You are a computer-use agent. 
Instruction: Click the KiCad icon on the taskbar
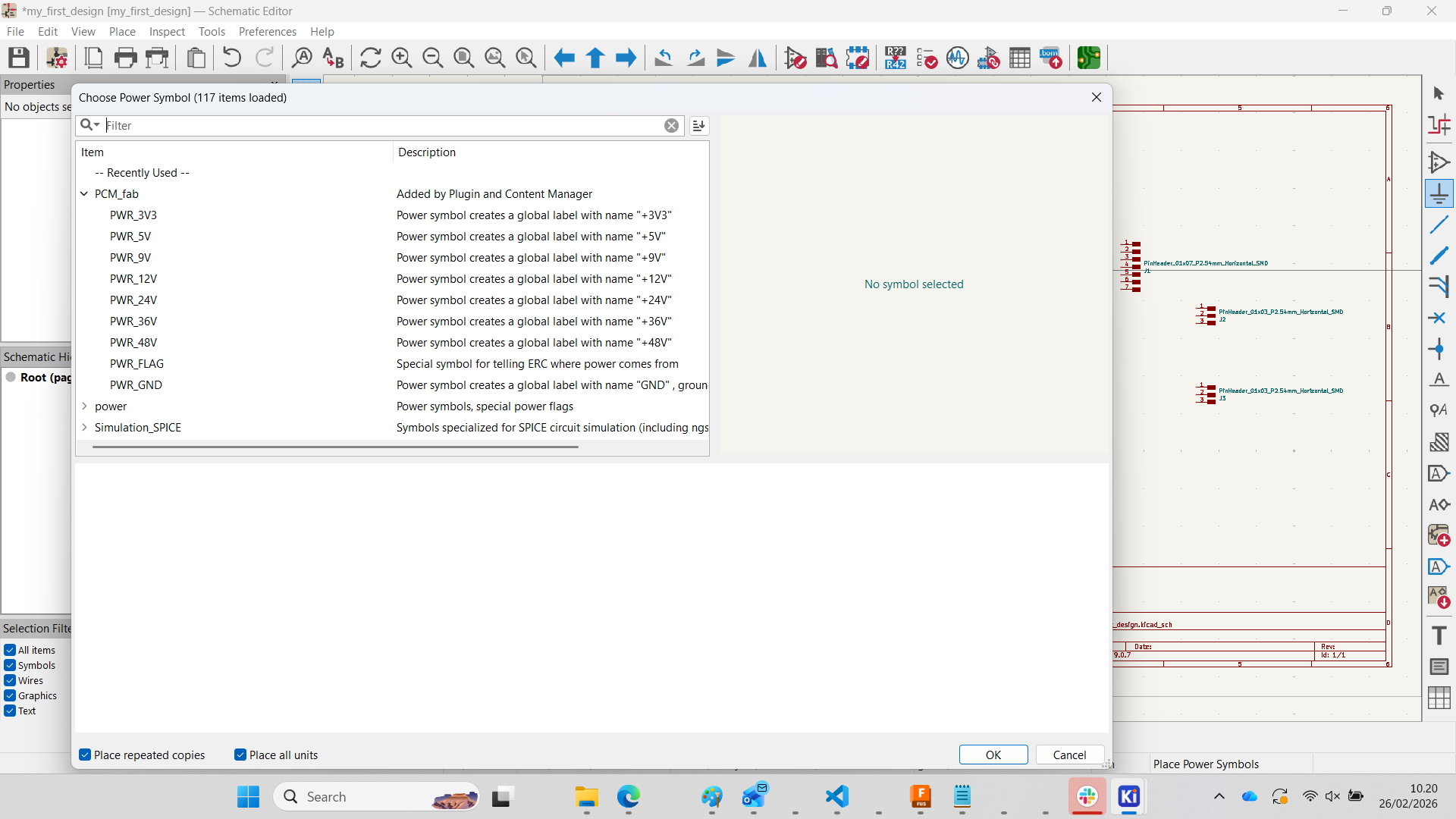(x=1128, y=797)
